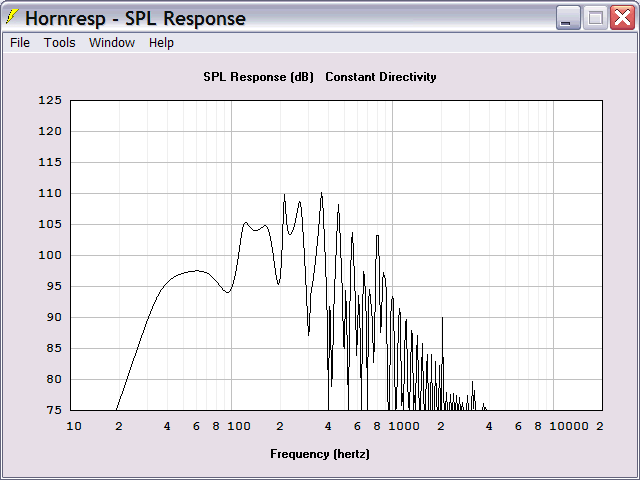Open the Tools menu

[x=60, y=42]
